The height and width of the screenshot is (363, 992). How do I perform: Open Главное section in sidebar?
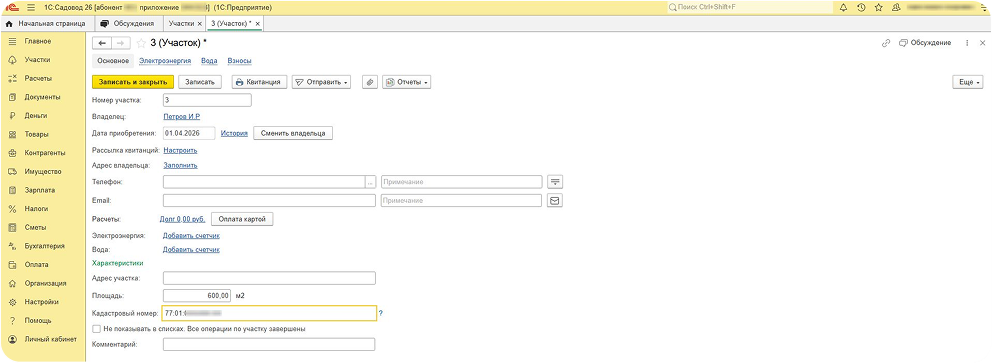[37, 41]
